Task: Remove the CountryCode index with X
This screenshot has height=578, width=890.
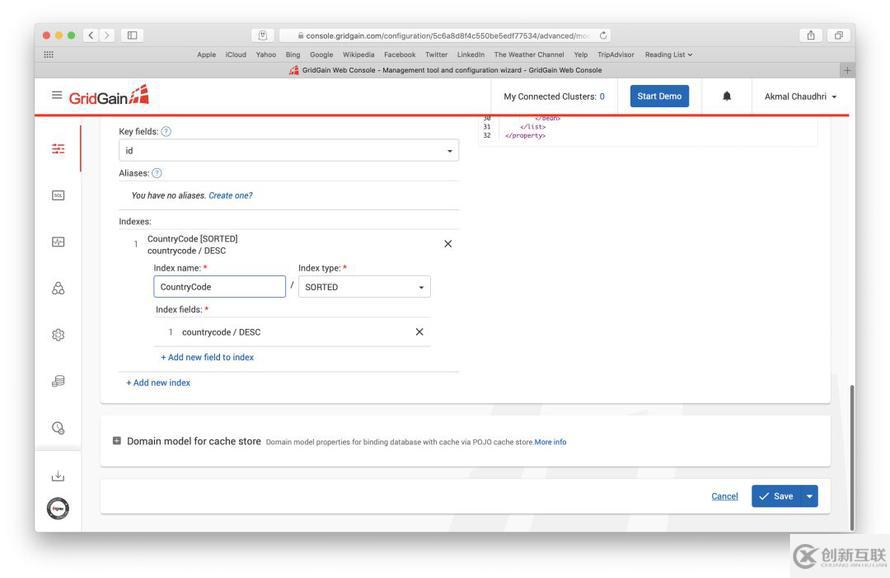Action: click(447, 244)
